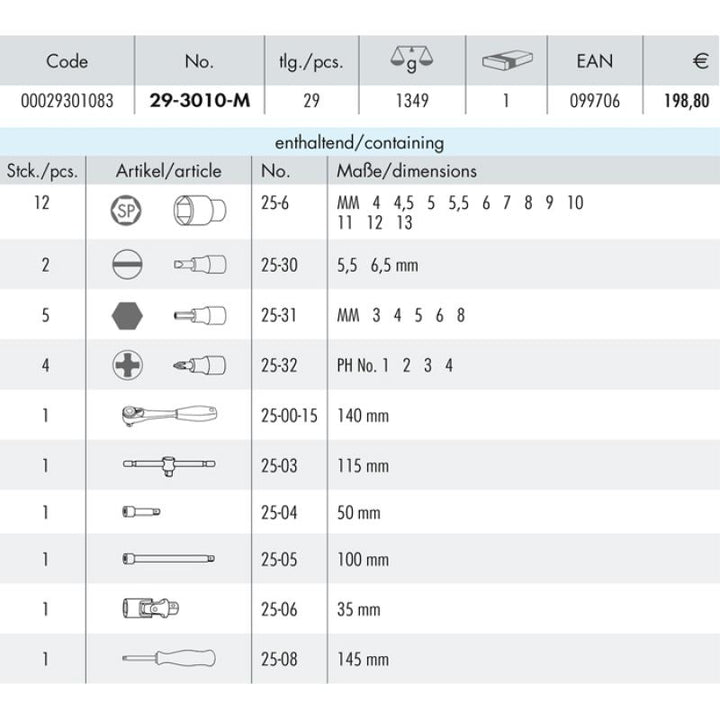Click the Artikel/article column header

169,171
